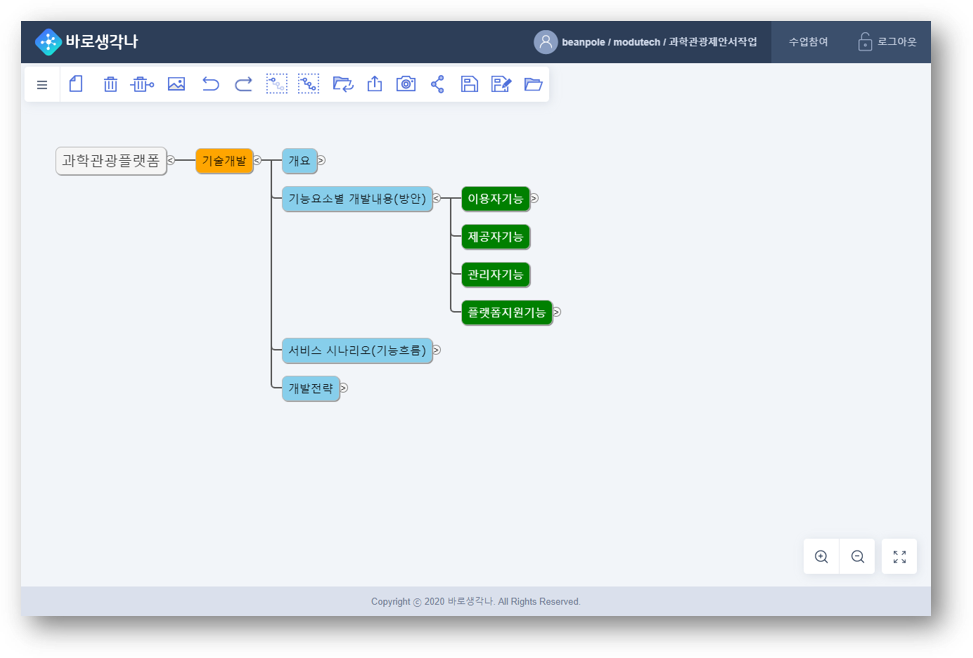Screen dimensions: 973x658
Task: Undo the last action
Action: tap(210, 84)
